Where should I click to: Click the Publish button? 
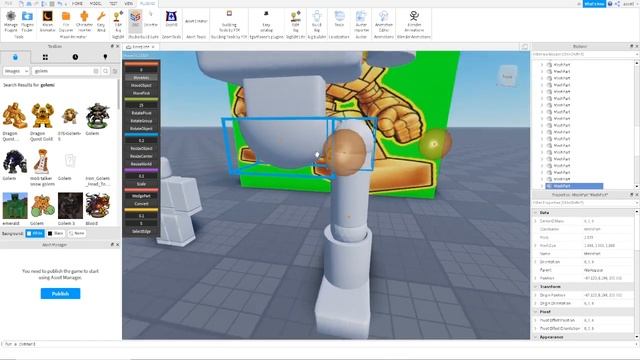click(x=60, y=293)
